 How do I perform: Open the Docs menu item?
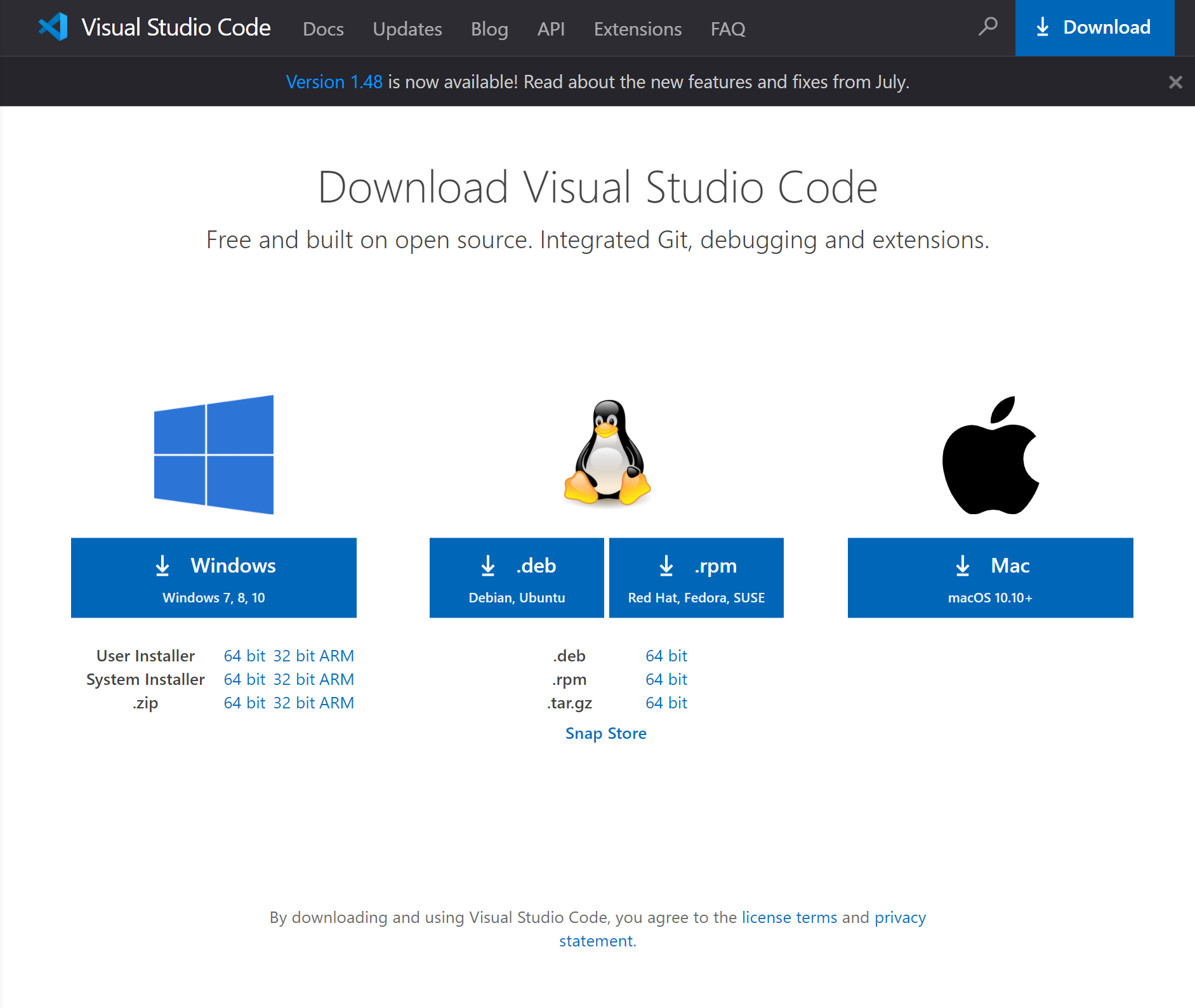(323, 29)
